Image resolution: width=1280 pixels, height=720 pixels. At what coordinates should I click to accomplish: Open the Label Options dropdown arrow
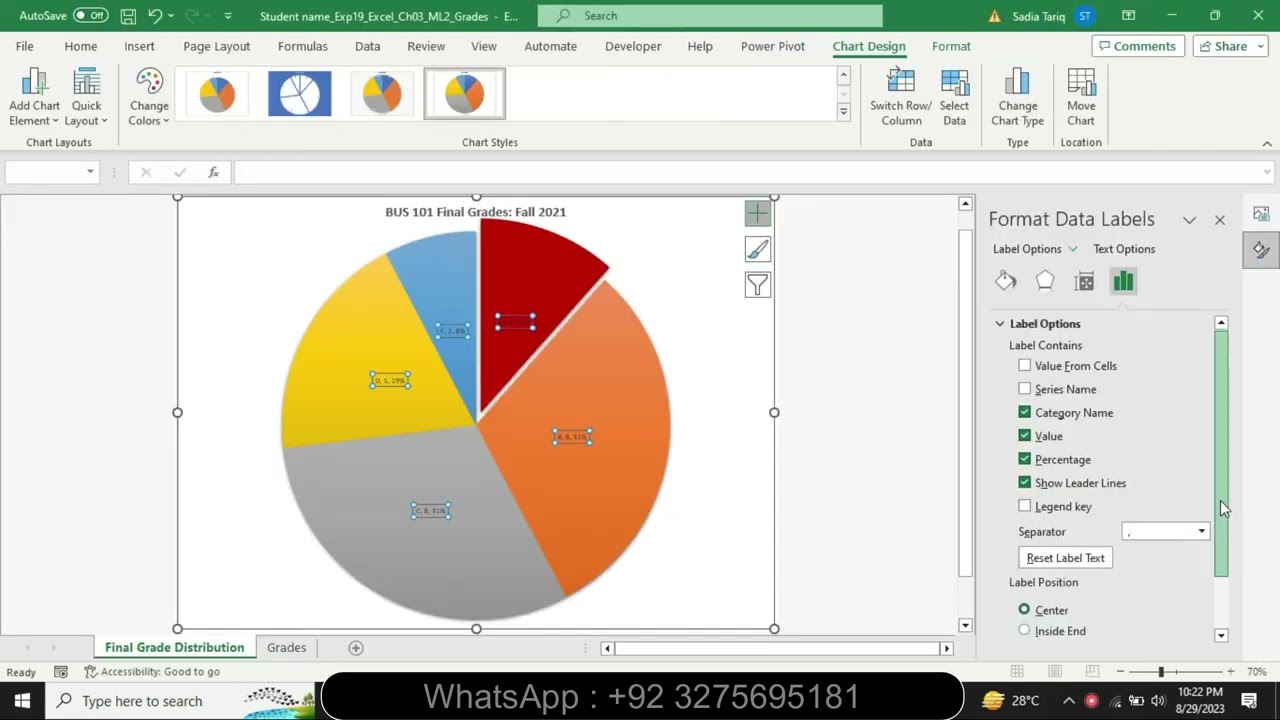(1073, 249)
